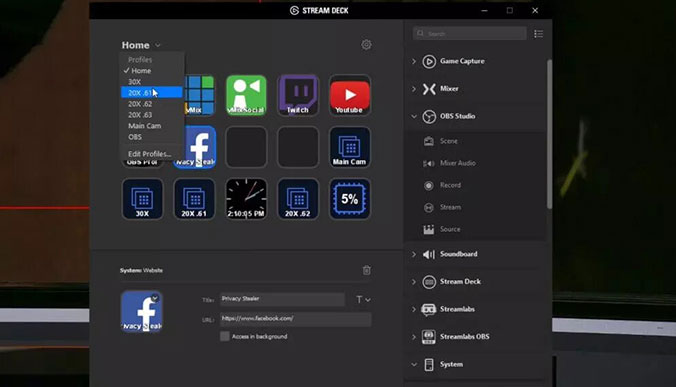Expand the Mixer category
This screenshot has height=387, width=676.
click(x=413, y=89)
